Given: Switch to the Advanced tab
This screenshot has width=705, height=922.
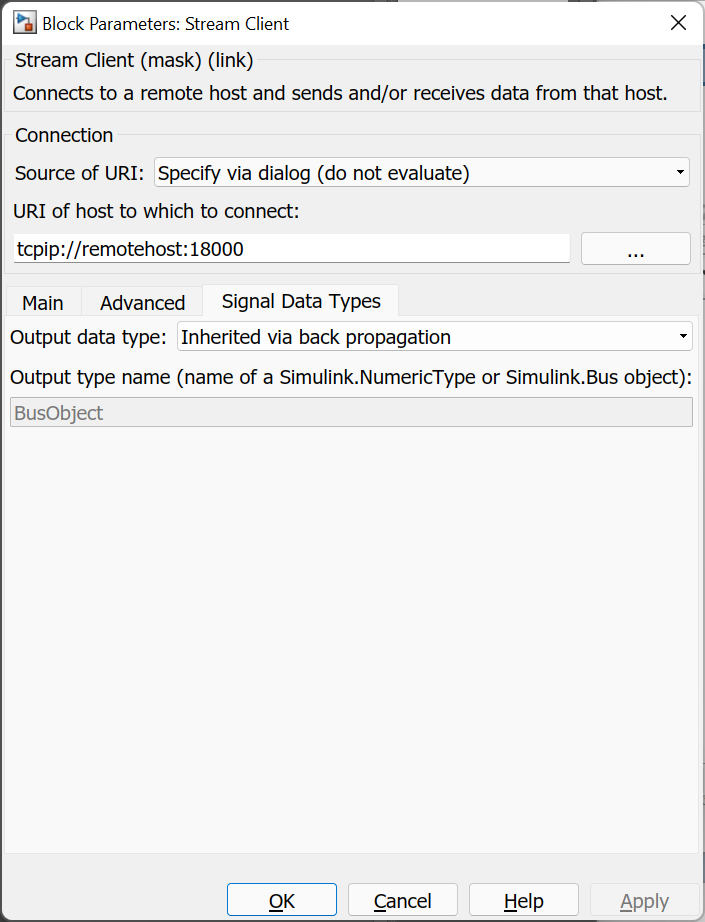Looking at the screenshot, I should click(142, 302).
